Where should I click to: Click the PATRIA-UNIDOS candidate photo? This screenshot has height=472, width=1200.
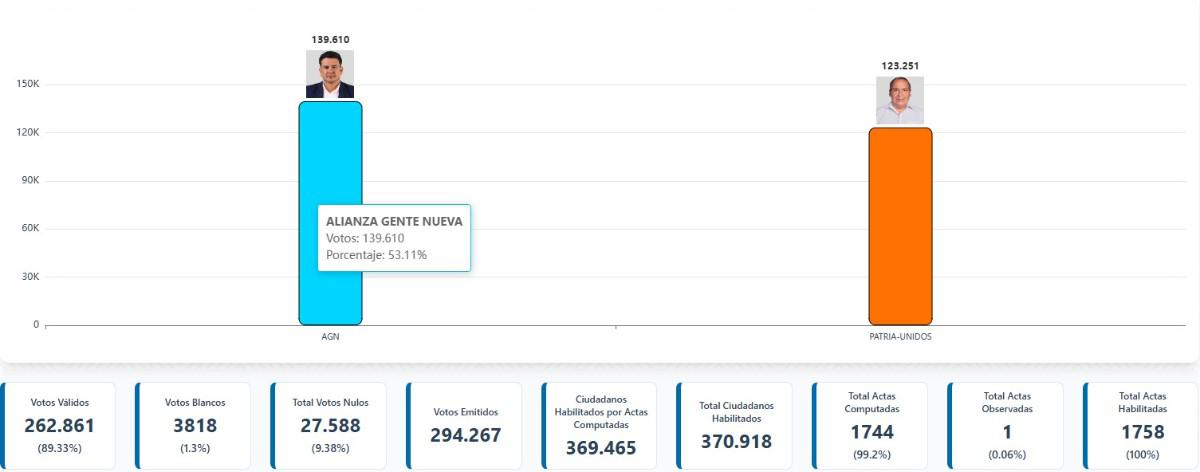(x=899, y=100)
